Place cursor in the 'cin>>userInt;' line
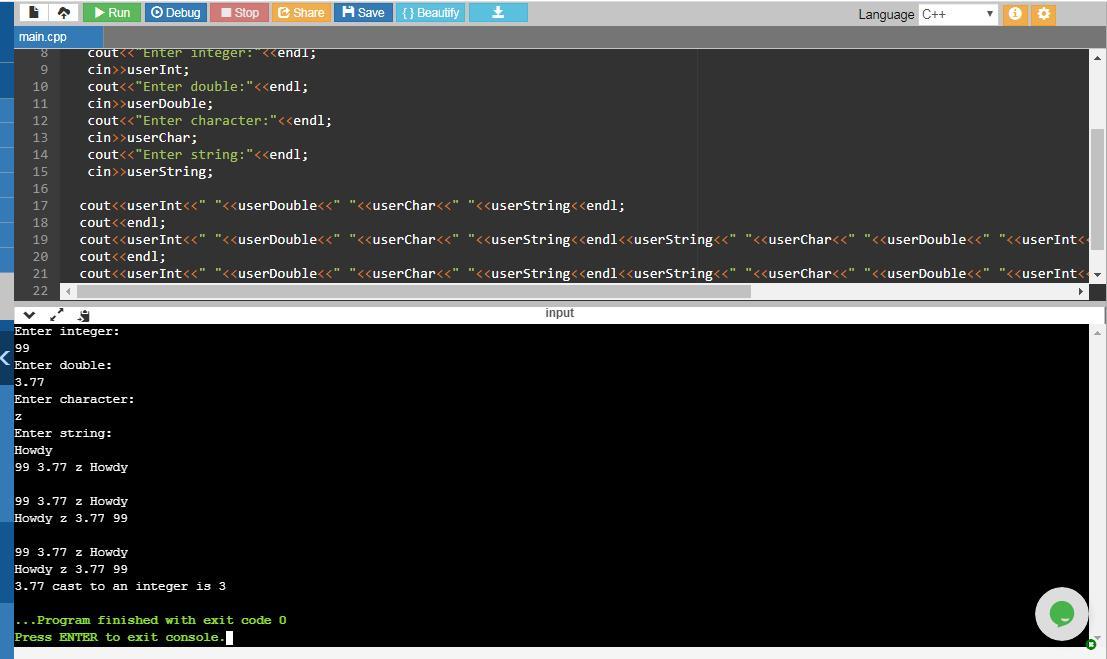Image resolution: width=1107 pixels, height=659 pixels. [138, 70]
